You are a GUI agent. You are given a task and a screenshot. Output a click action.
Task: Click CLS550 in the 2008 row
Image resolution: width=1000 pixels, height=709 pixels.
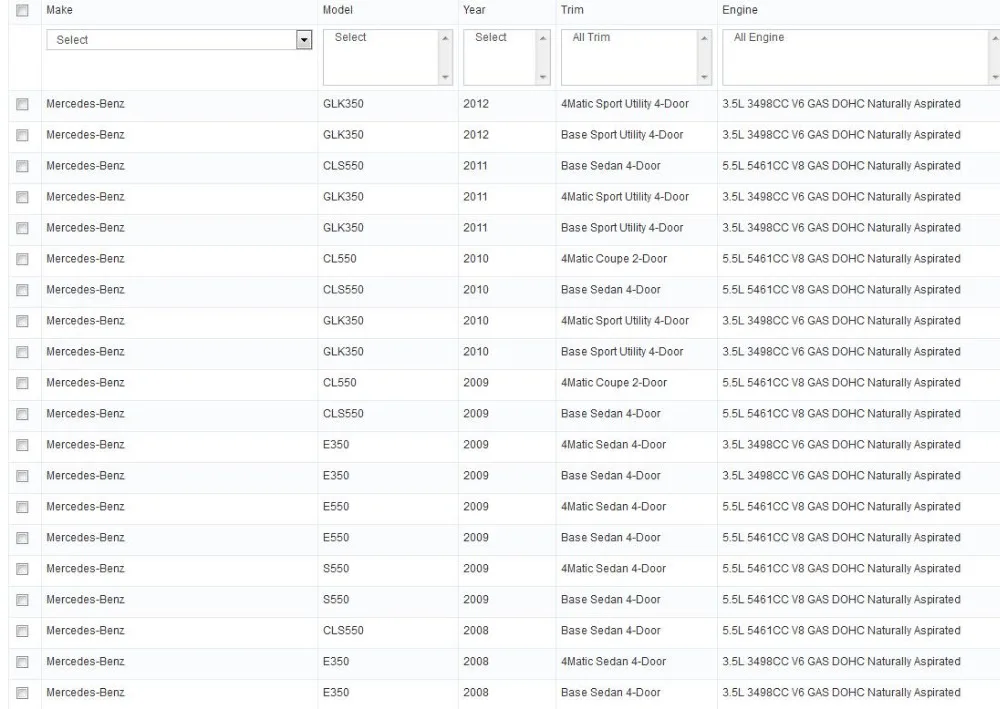343,631
